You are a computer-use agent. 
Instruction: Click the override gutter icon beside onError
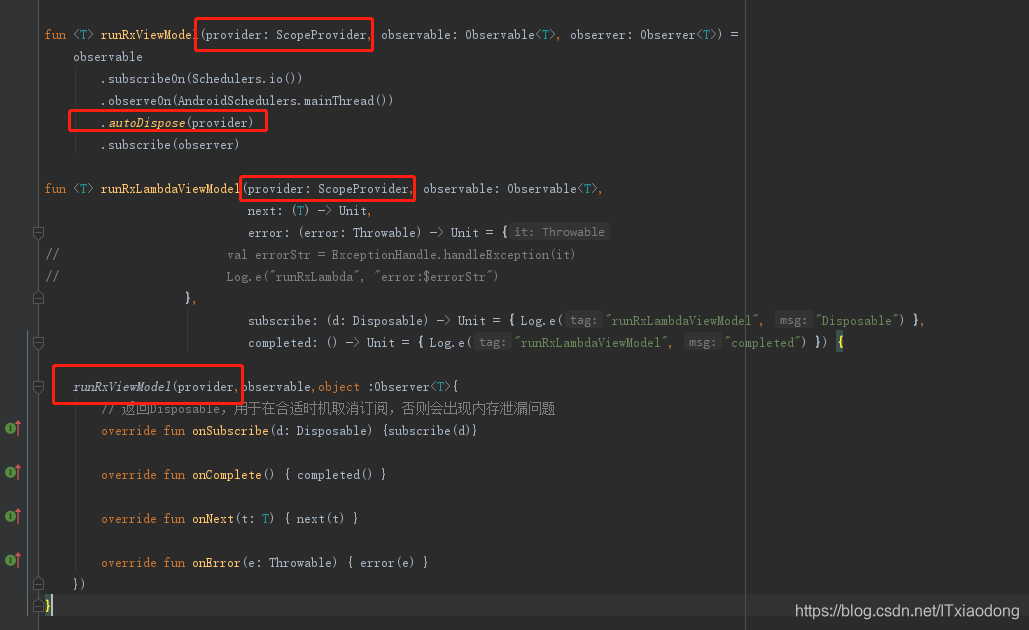pyautogui.click(x=13, y=561)
